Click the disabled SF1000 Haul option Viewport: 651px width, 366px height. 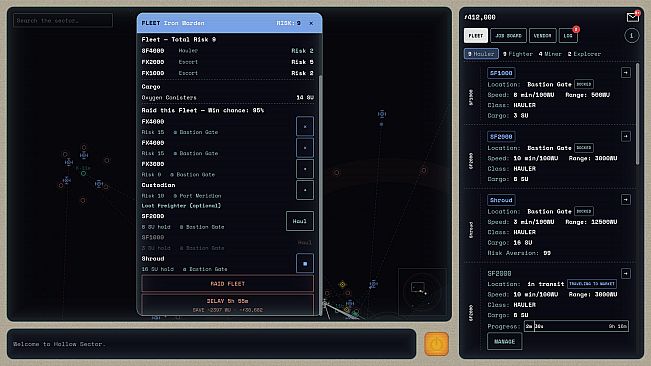click(x=304, y=242)
